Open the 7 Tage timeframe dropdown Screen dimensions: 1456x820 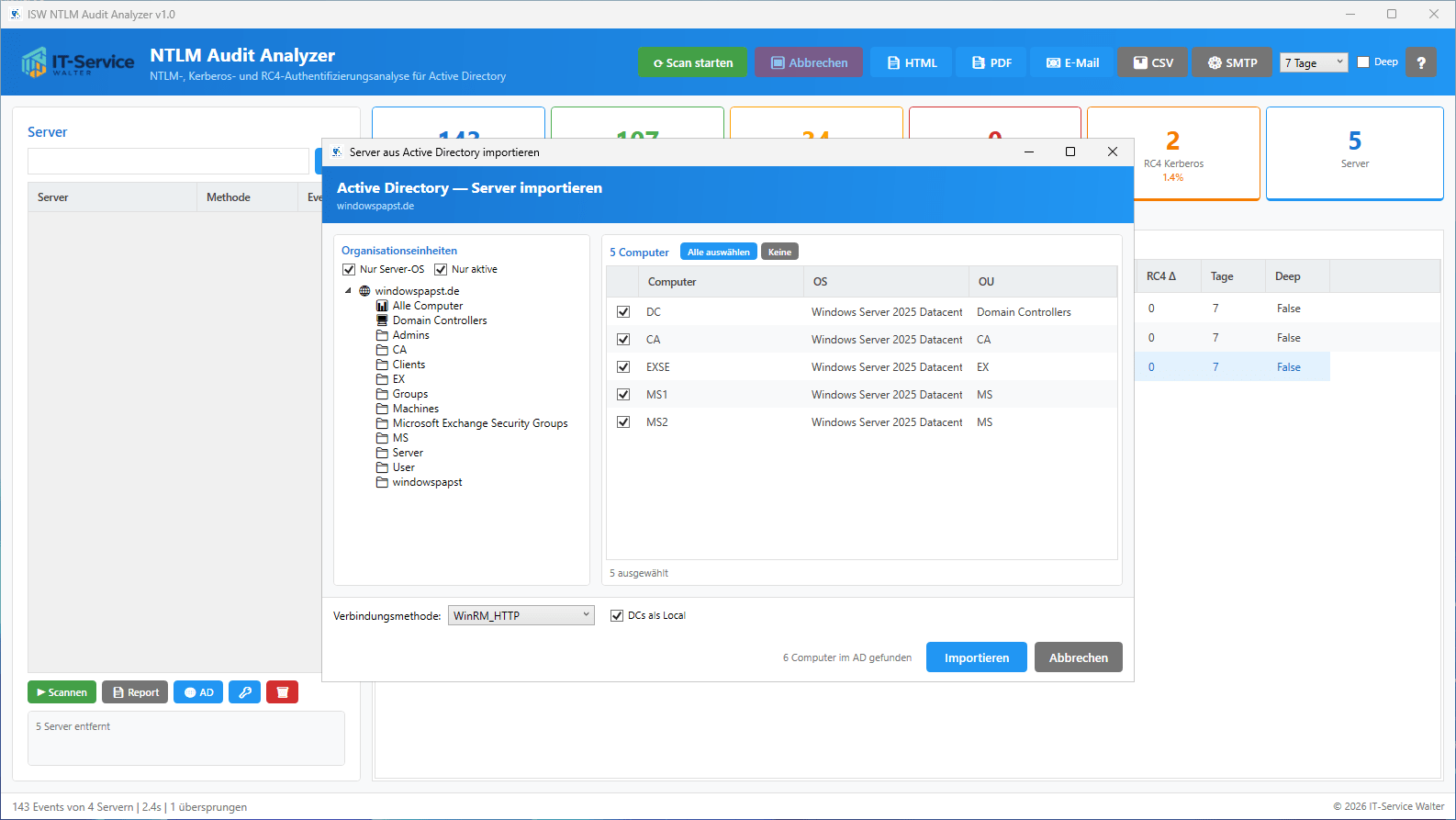coord(1314,62)
